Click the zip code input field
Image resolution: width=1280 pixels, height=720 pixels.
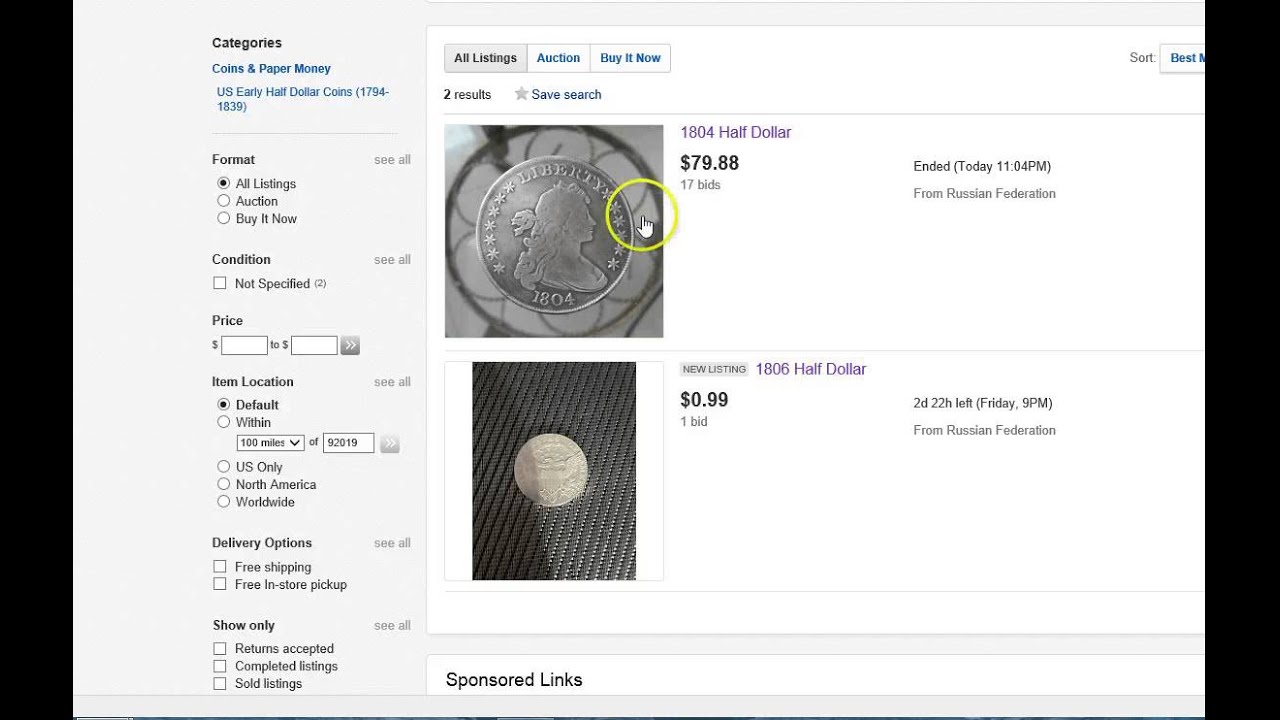coord(348,443)
